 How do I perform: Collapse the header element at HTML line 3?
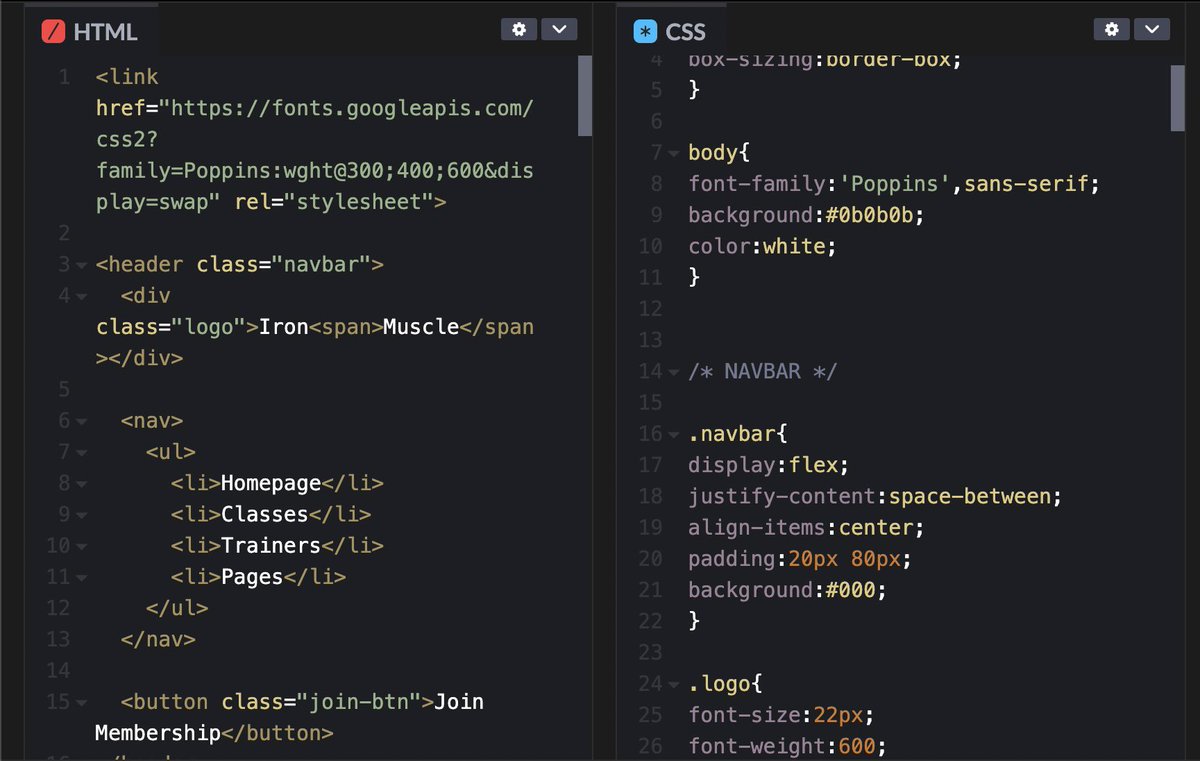81,265
